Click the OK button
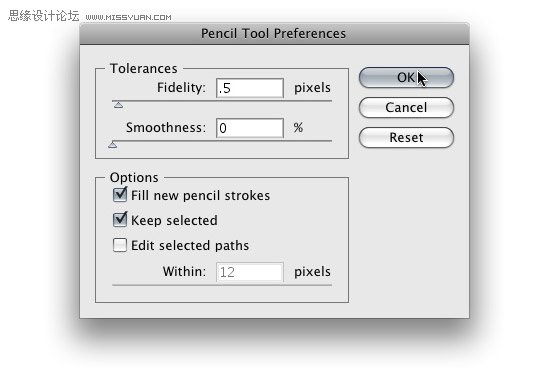 pyautogui.click(x=406, y=77)
